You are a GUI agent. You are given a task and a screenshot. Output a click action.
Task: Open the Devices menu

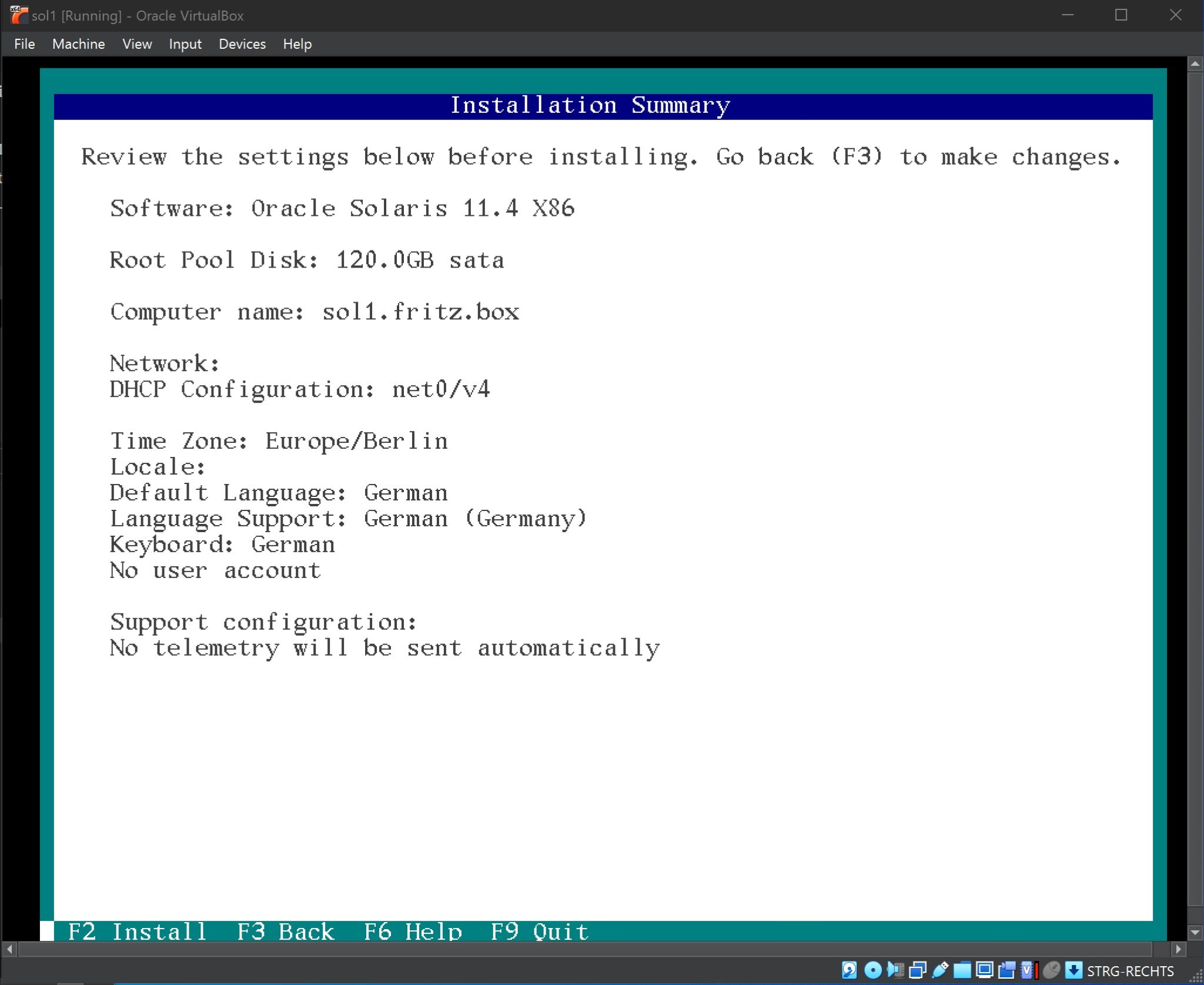(242, 44)
